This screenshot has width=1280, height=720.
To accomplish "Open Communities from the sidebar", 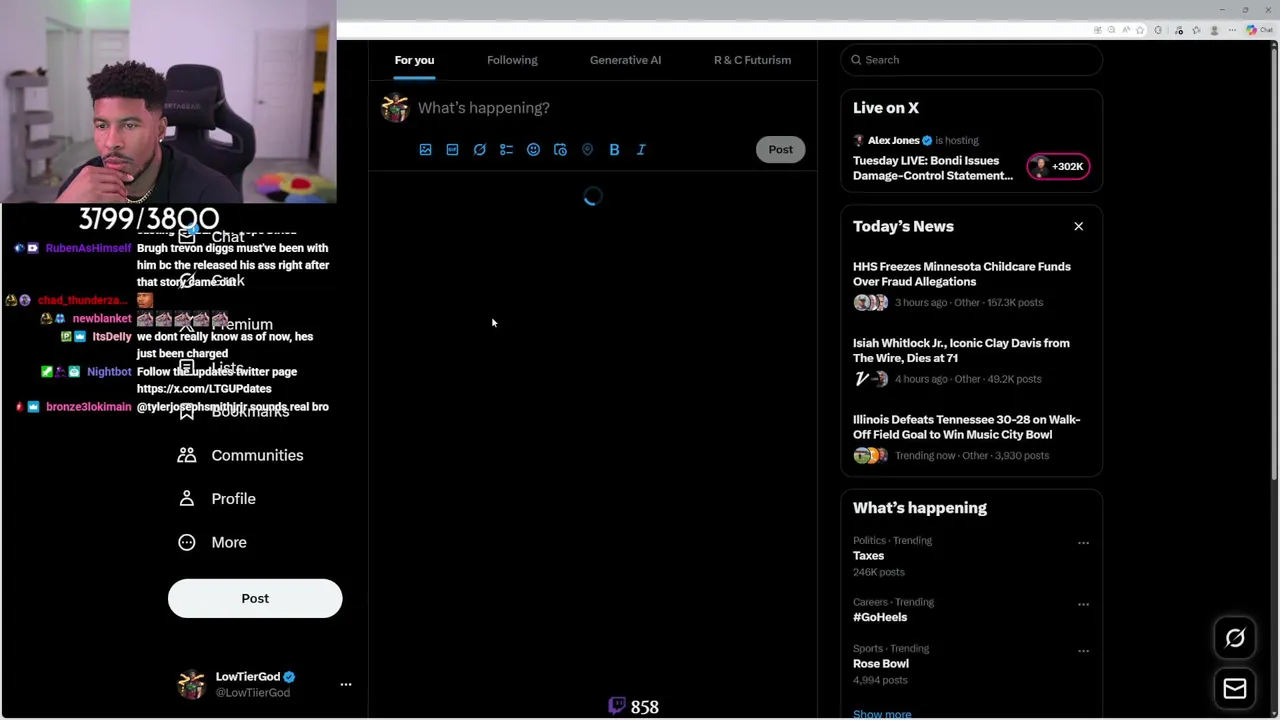I will tap(240, 455).
